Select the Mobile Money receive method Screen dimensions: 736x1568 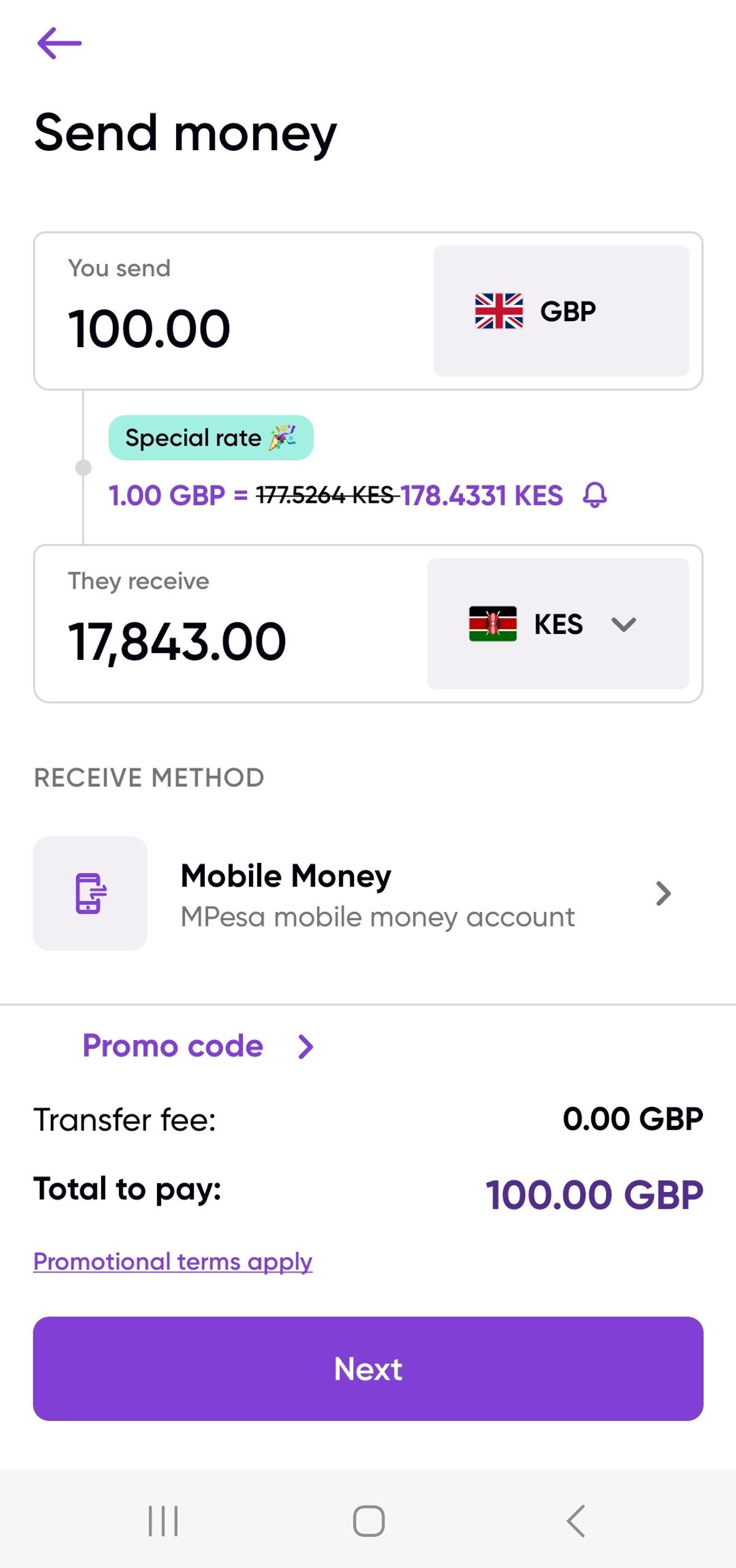(368, 893)
